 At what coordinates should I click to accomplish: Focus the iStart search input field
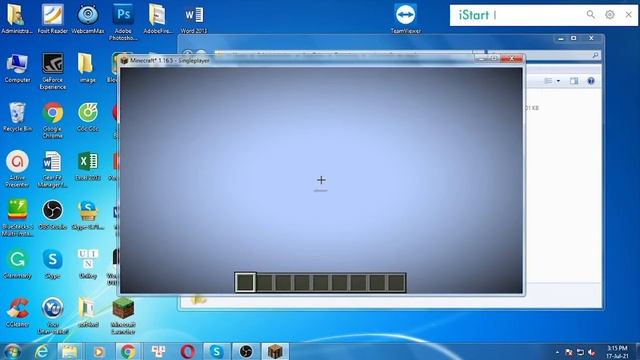click(537, 15)
